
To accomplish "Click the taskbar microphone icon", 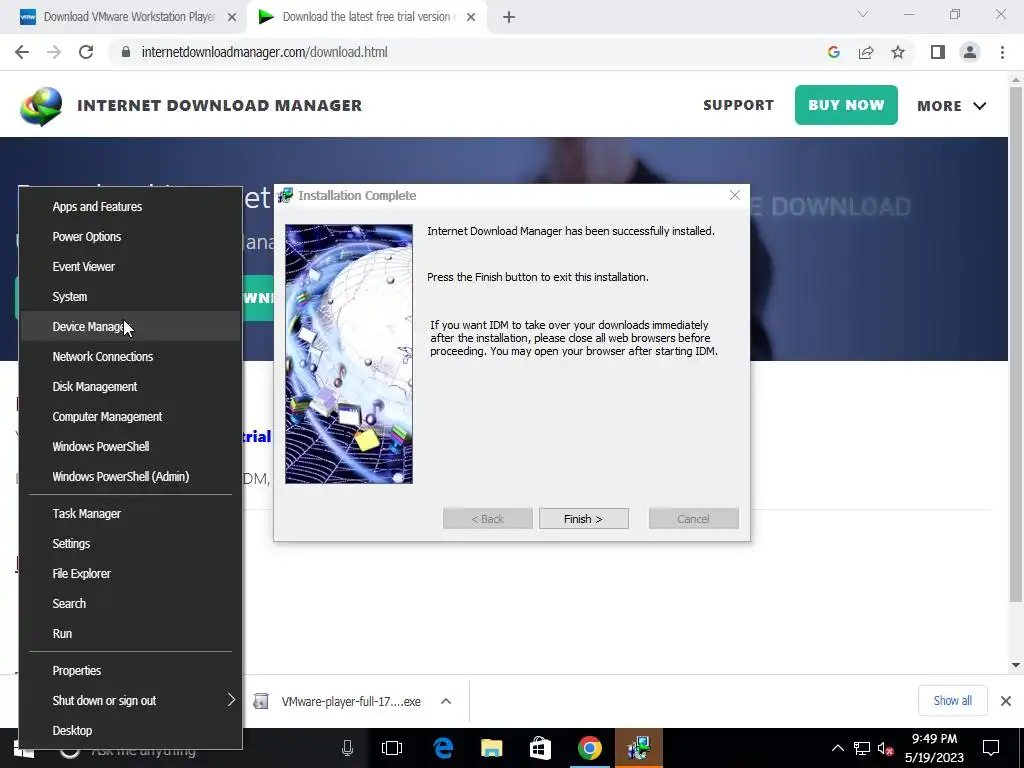I will 347,748.
